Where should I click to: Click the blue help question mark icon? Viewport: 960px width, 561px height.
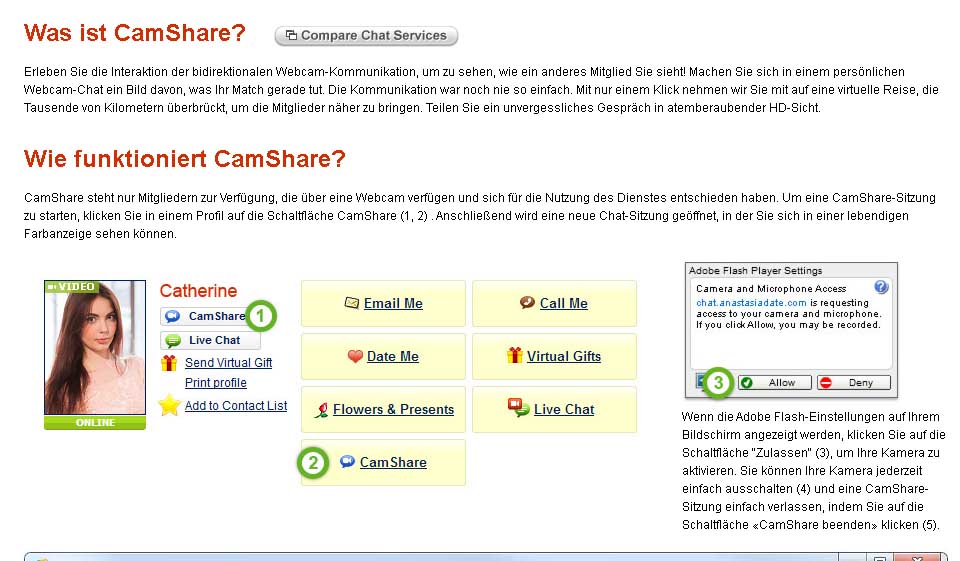(x=881, y=287)
